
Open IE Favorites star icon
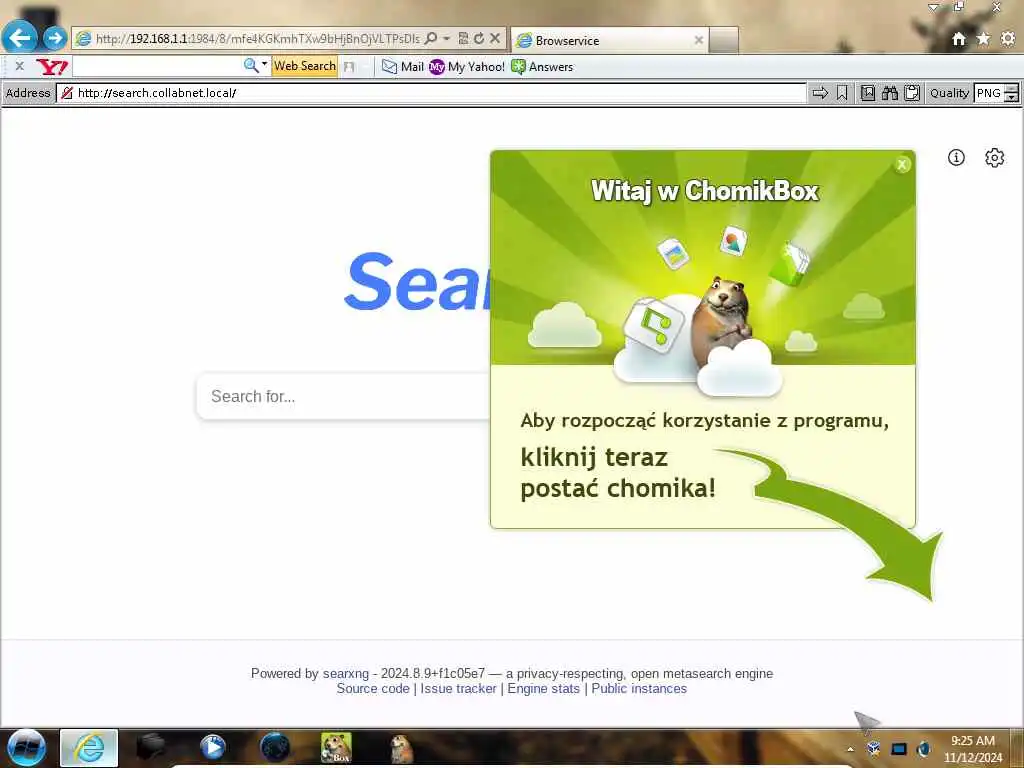[983, 39]
